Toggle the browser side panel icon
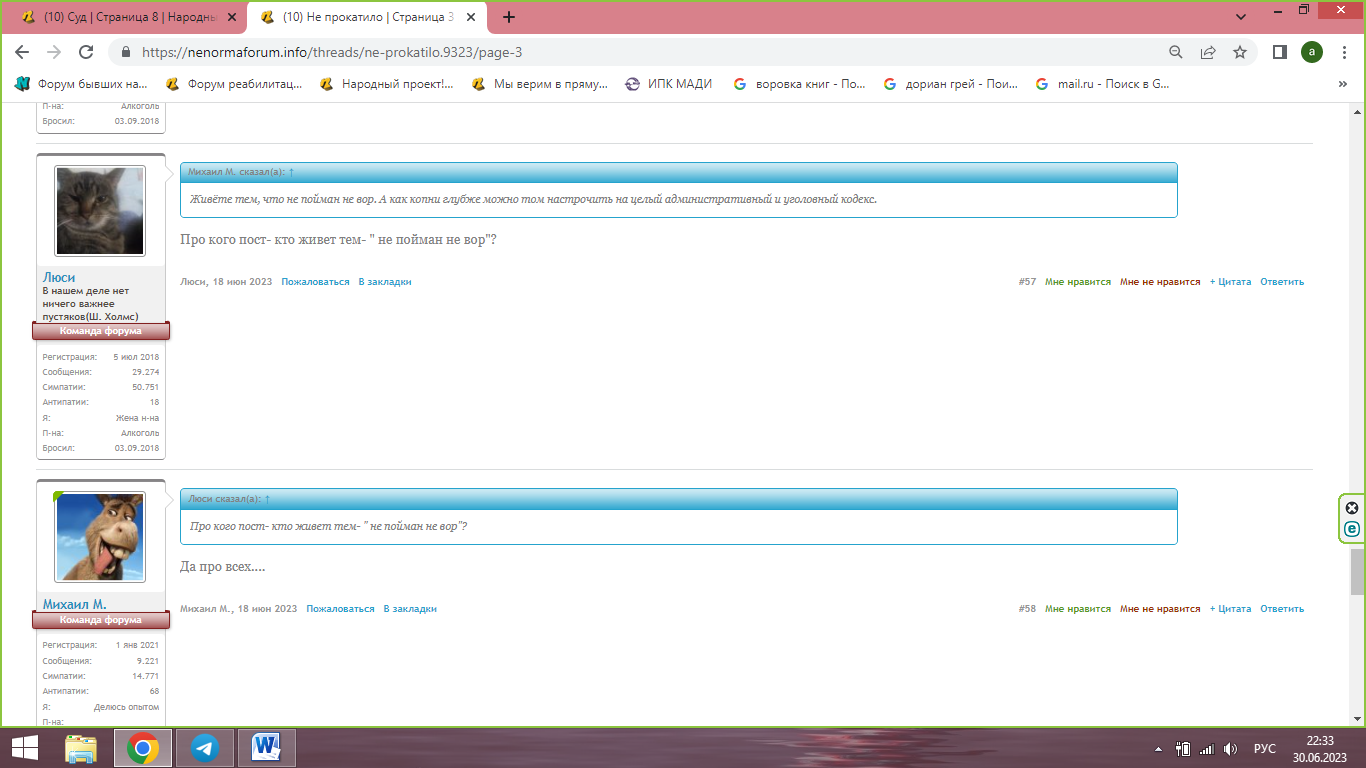Image resolution: width=1366 pixels, height=768 pixels. point(1279,52)
